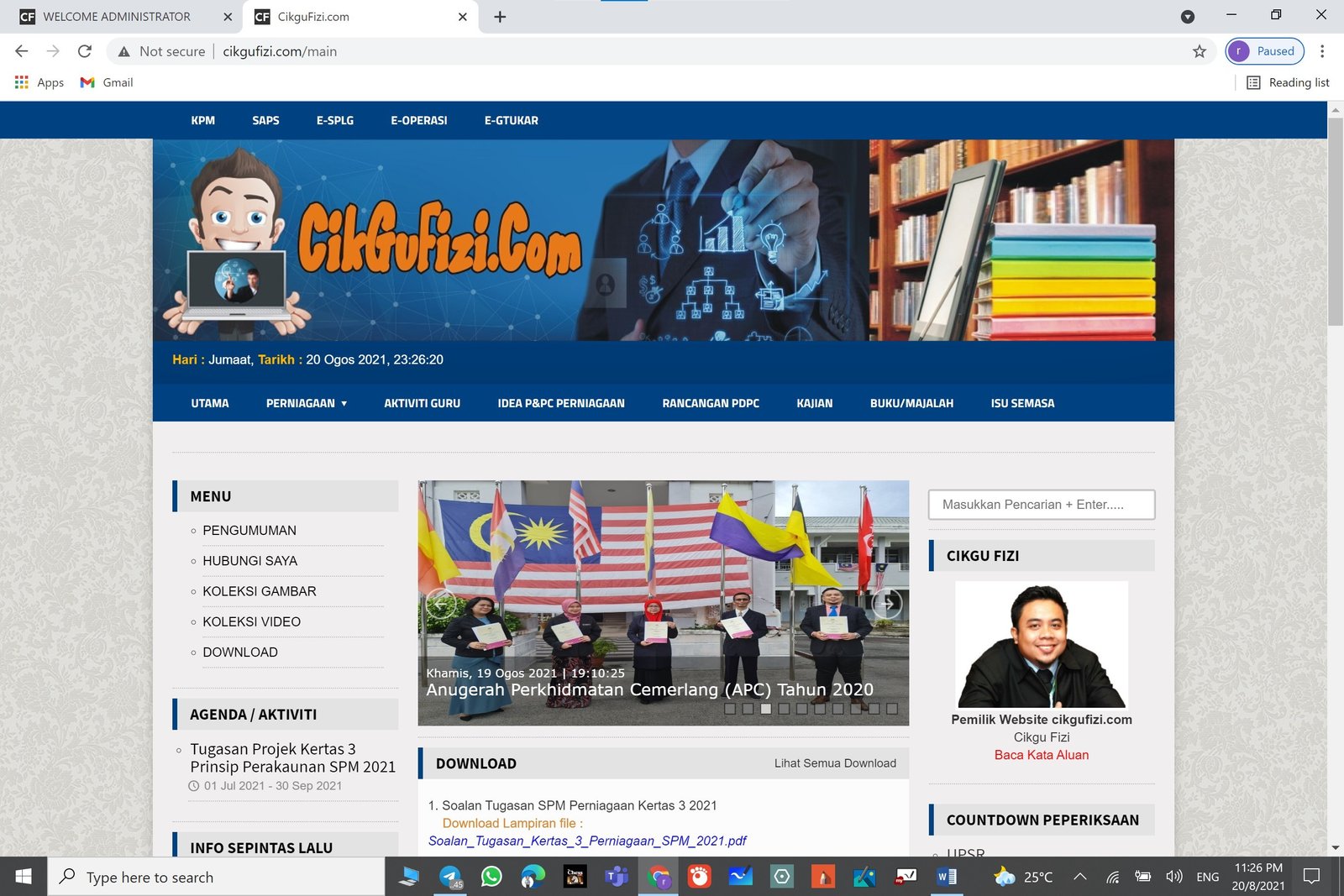Open Anugerah Perkhidmatan Cemerlang slide title
The height and width of the screenshot is (896, 1344).
coord(649,689)
